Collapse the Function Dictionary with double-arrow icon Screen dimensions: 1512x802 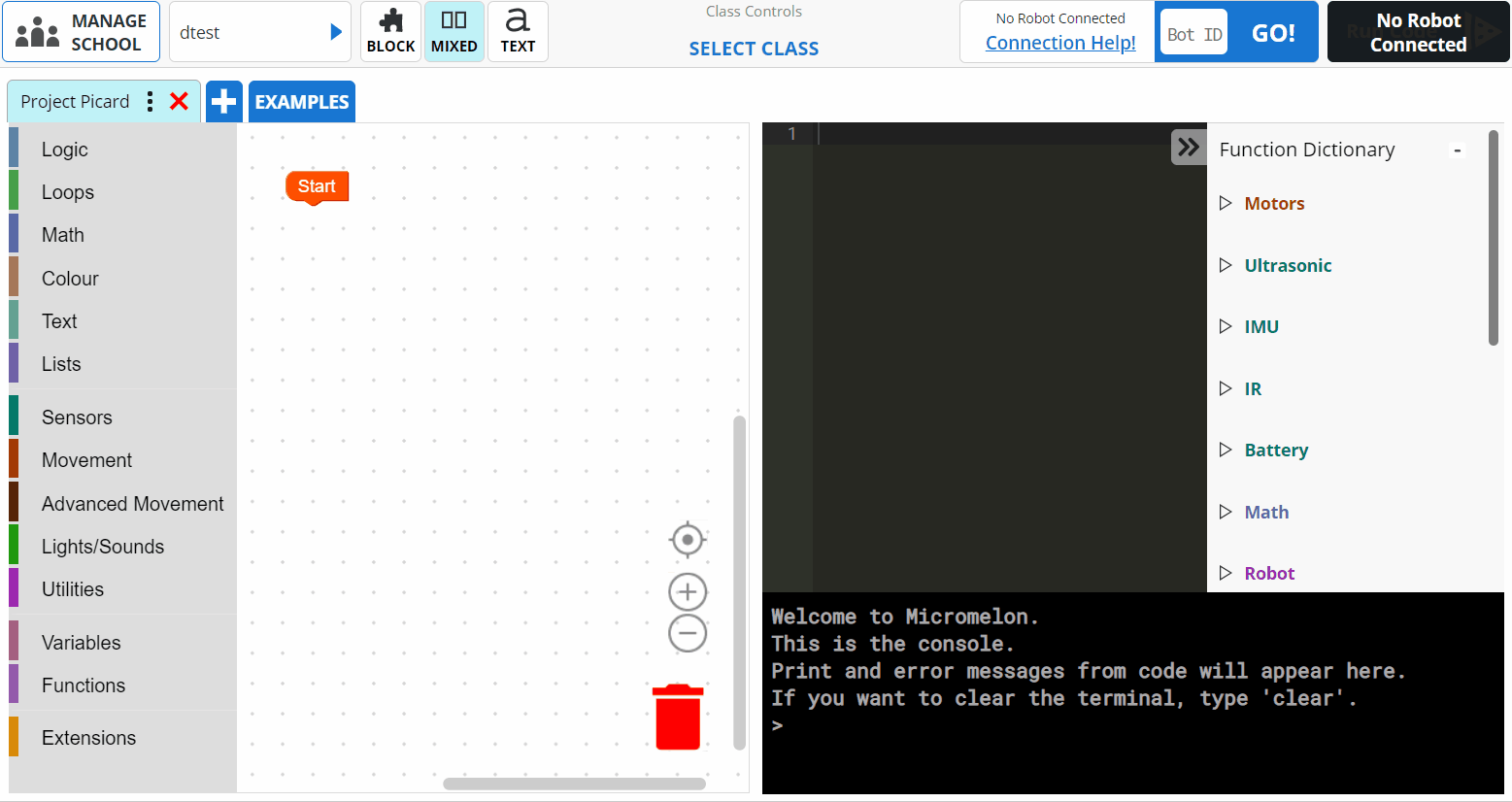point(1189,148)
